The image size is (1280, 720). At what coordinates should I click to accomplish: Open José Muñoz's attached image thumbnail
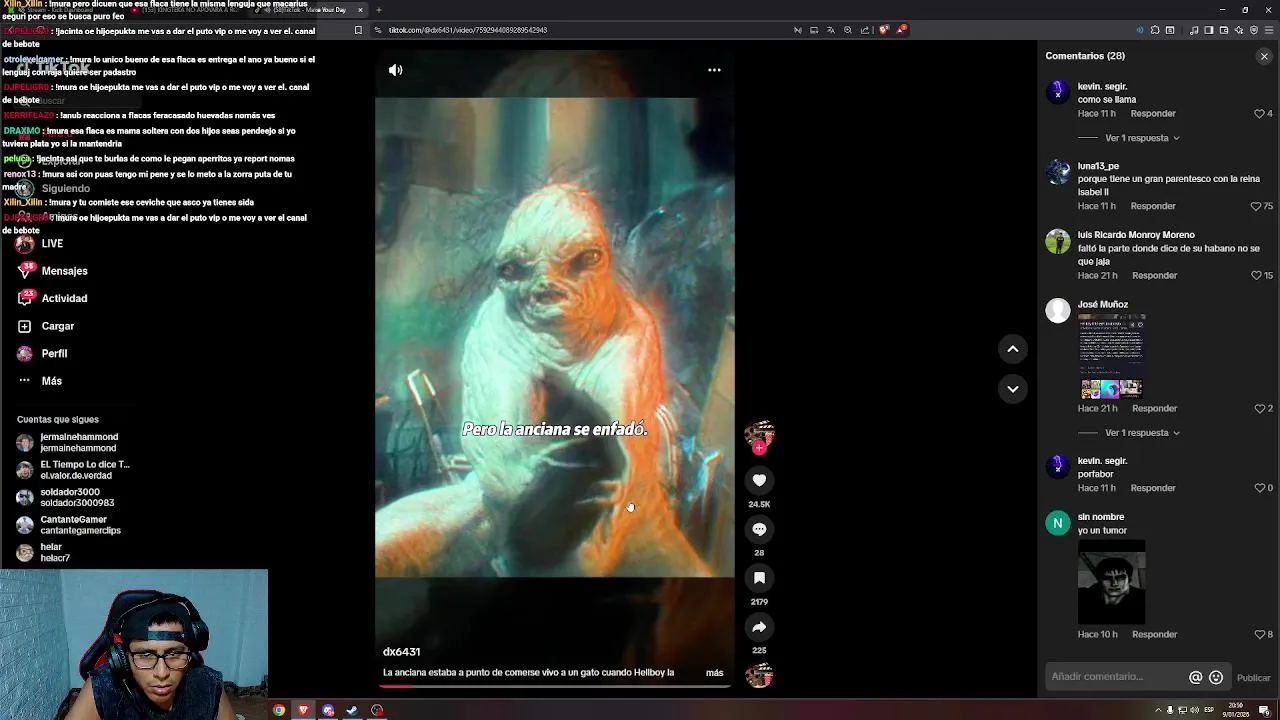[x=1111, y=356]
